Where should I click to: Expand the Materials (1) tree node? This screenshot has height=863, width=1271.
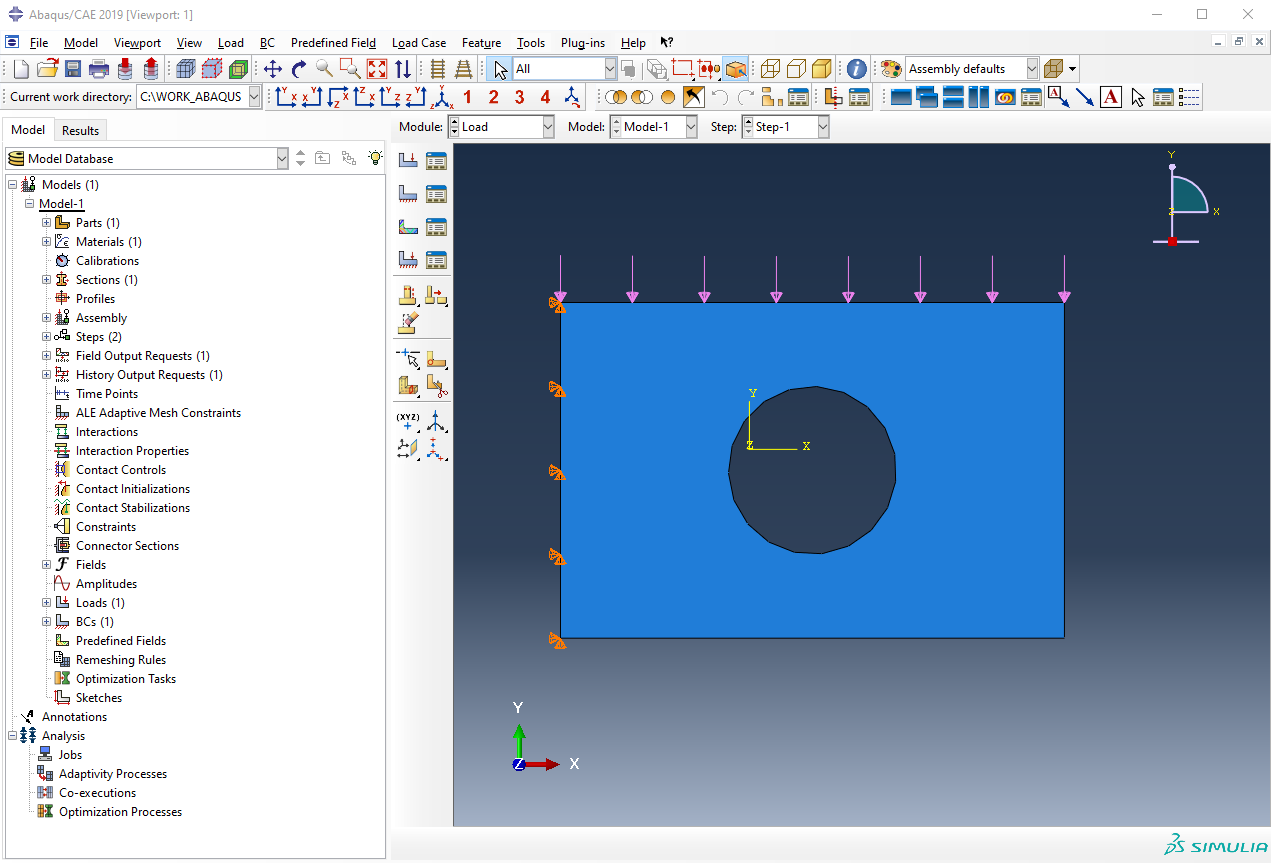(46, 242)
